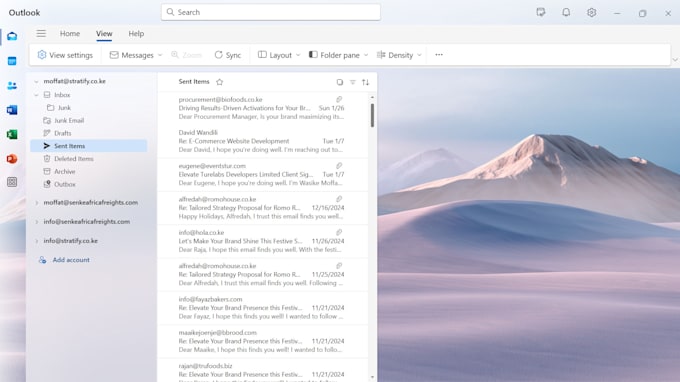The height and width of the screenshot is (382, 680).
Task: Launch the PowerPoint app icon
Action: pos(12,159)
